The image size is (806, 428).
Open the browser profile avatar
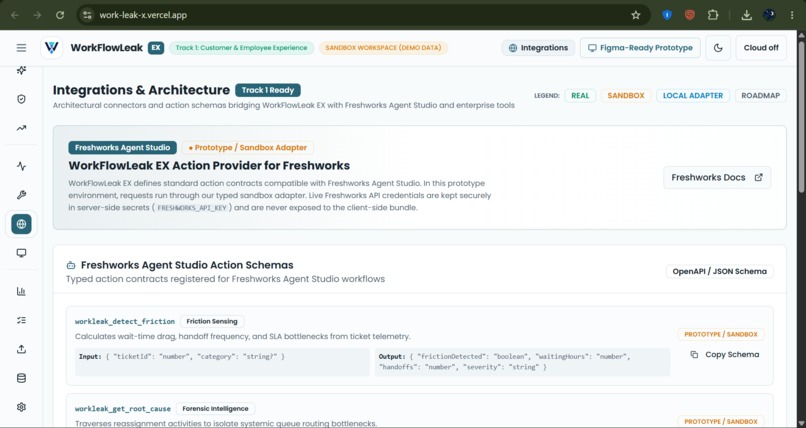(x=769, y=15)
